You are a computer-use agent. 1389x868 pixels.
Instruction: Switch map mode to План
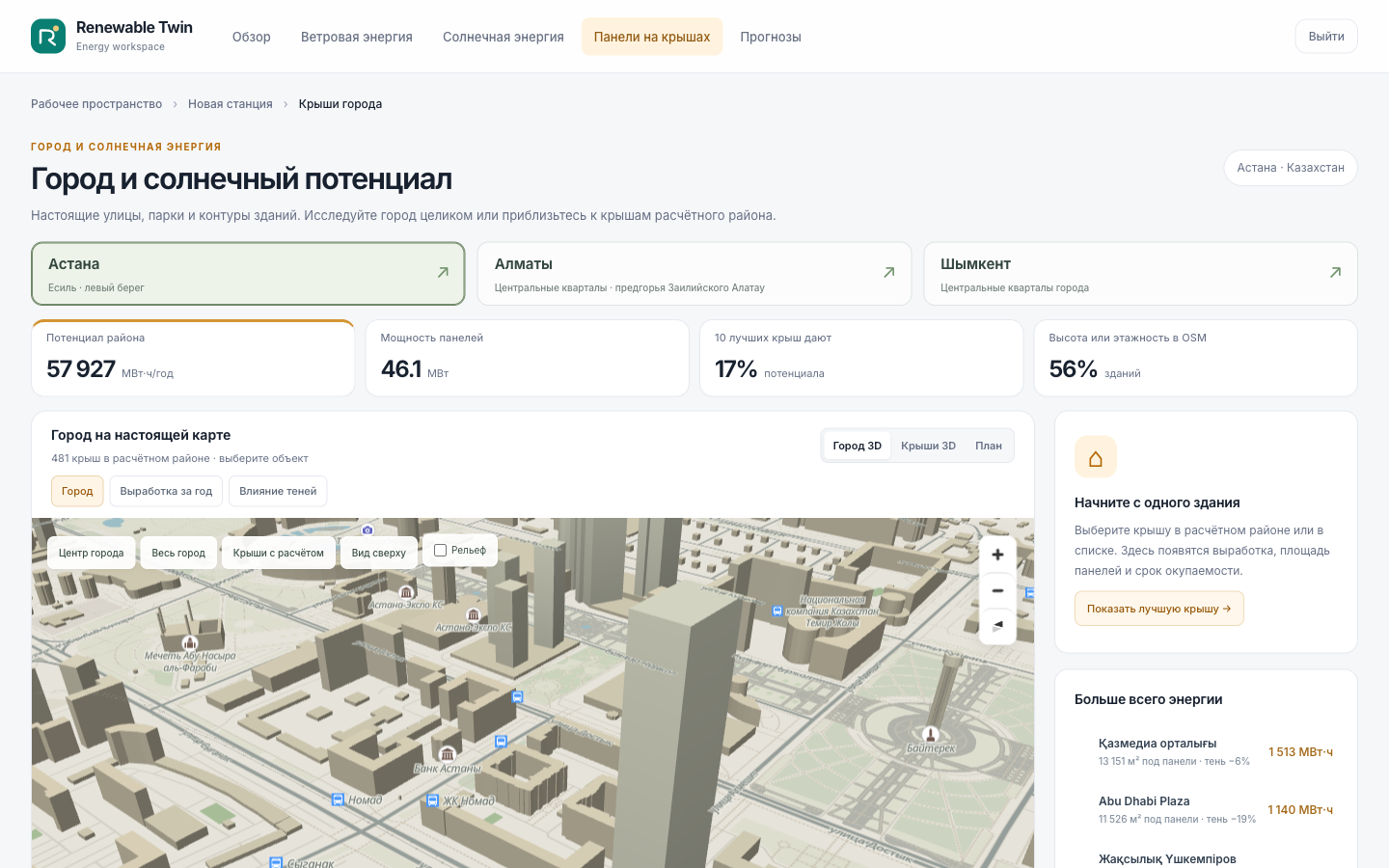click(x=989, y=446)
